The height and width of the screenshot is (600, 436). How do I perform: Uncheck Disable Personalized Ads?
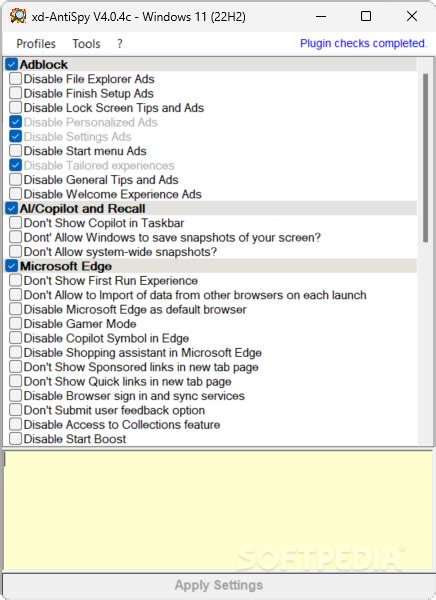[x=15, y=122]
